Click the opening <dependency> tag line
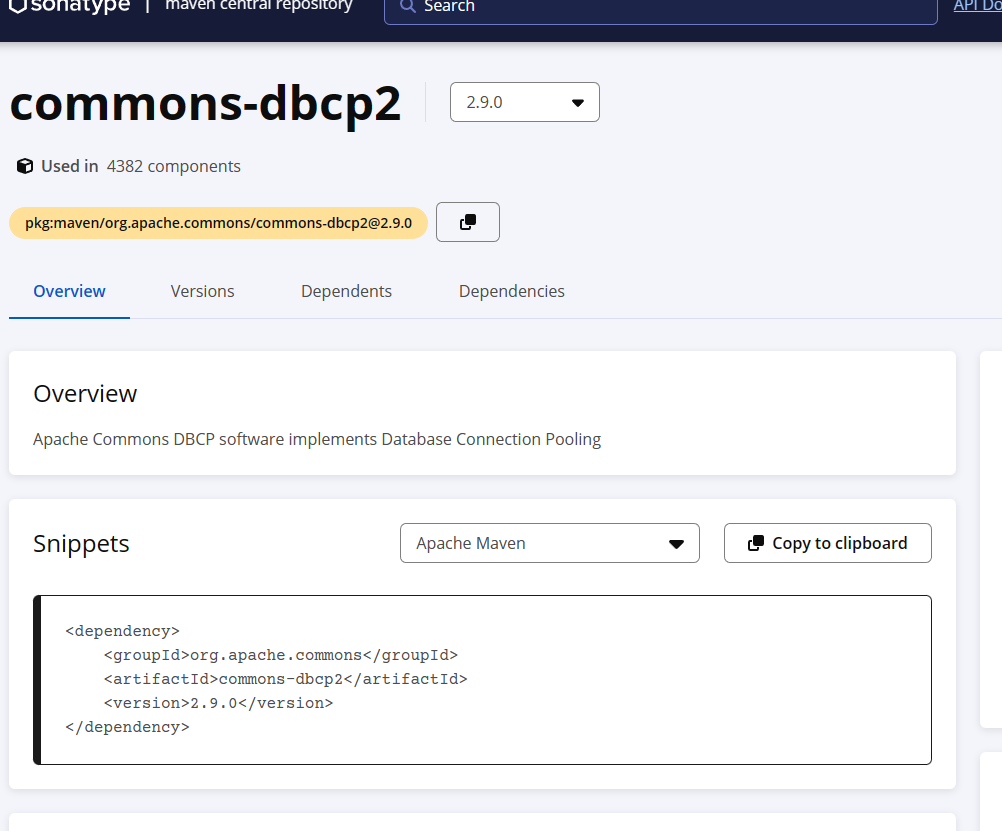1002x831 pixels. 122,631
